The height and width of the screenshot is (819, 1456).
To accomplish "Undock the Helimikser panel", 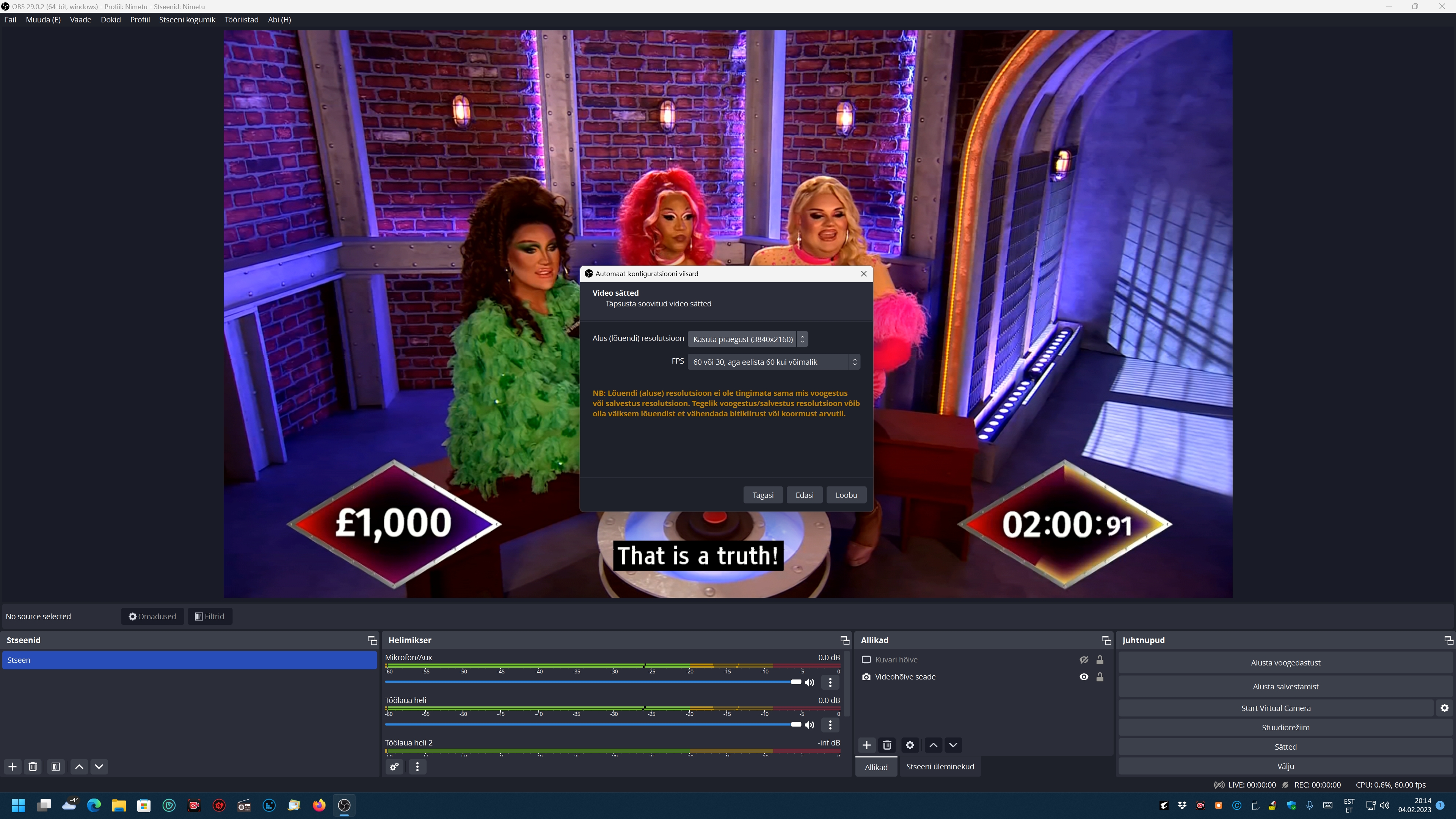I will click(x=844, y=640).
